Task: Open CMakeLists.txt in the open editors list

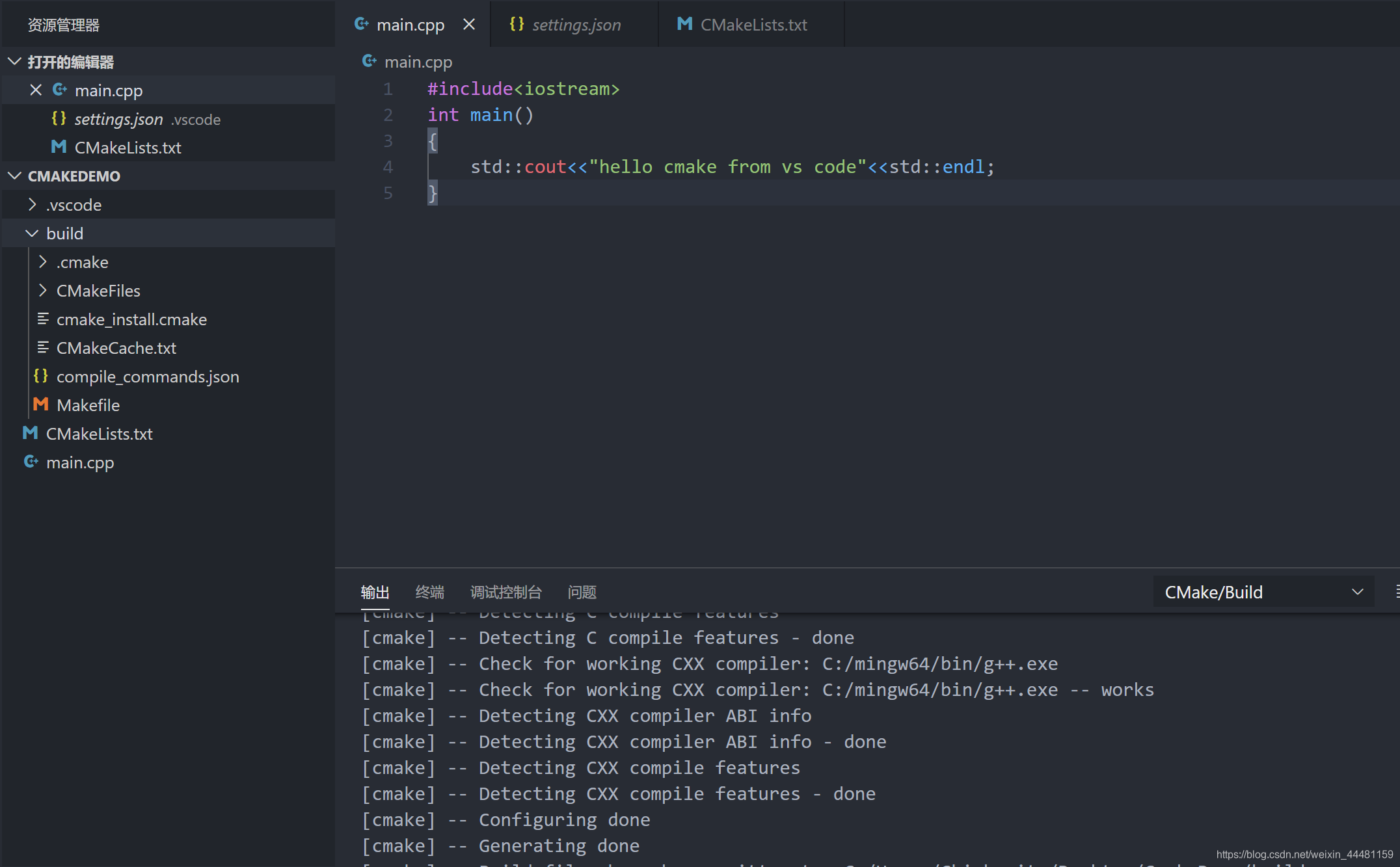Action: coord(168,148)
